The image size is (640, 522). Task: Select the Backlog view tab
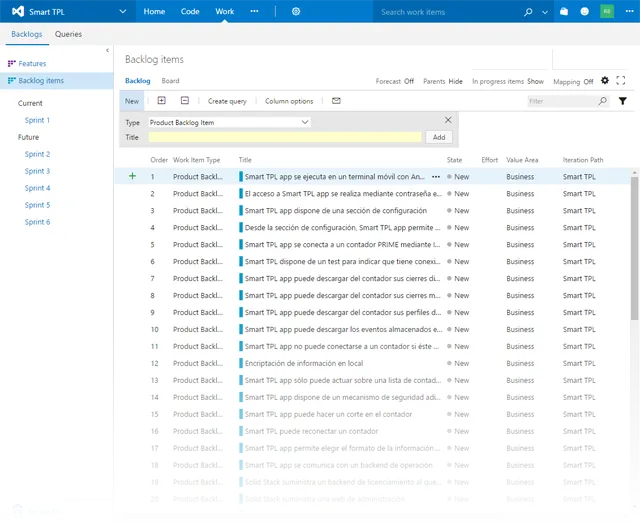[138, 81]
